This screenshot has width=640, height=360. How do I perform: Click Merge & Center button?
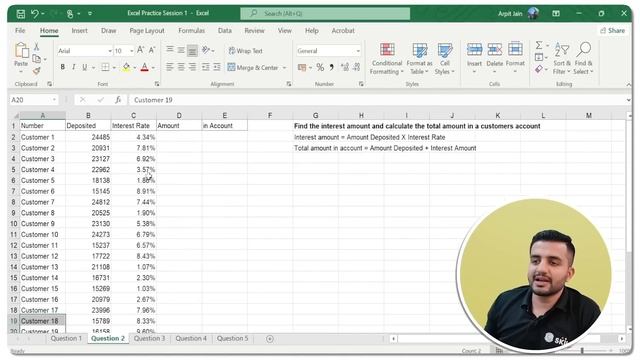(x=253, y=68)
